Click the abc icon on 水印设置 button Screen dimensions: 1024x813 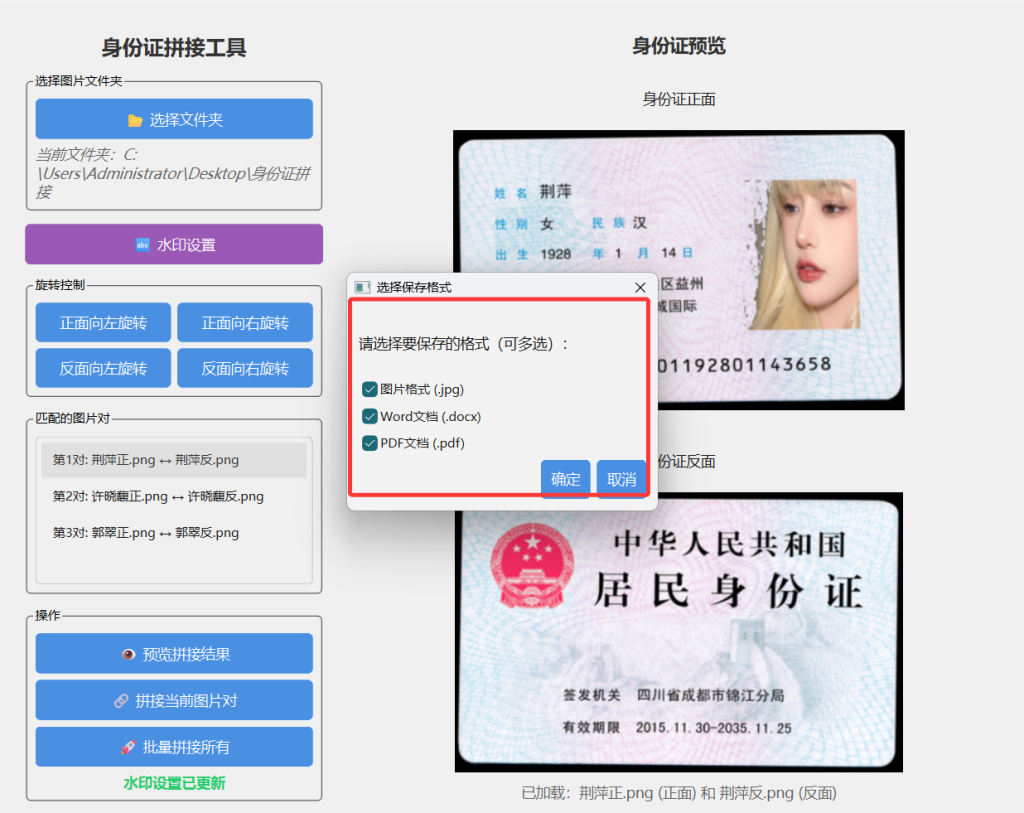click(x=142, y=245)
